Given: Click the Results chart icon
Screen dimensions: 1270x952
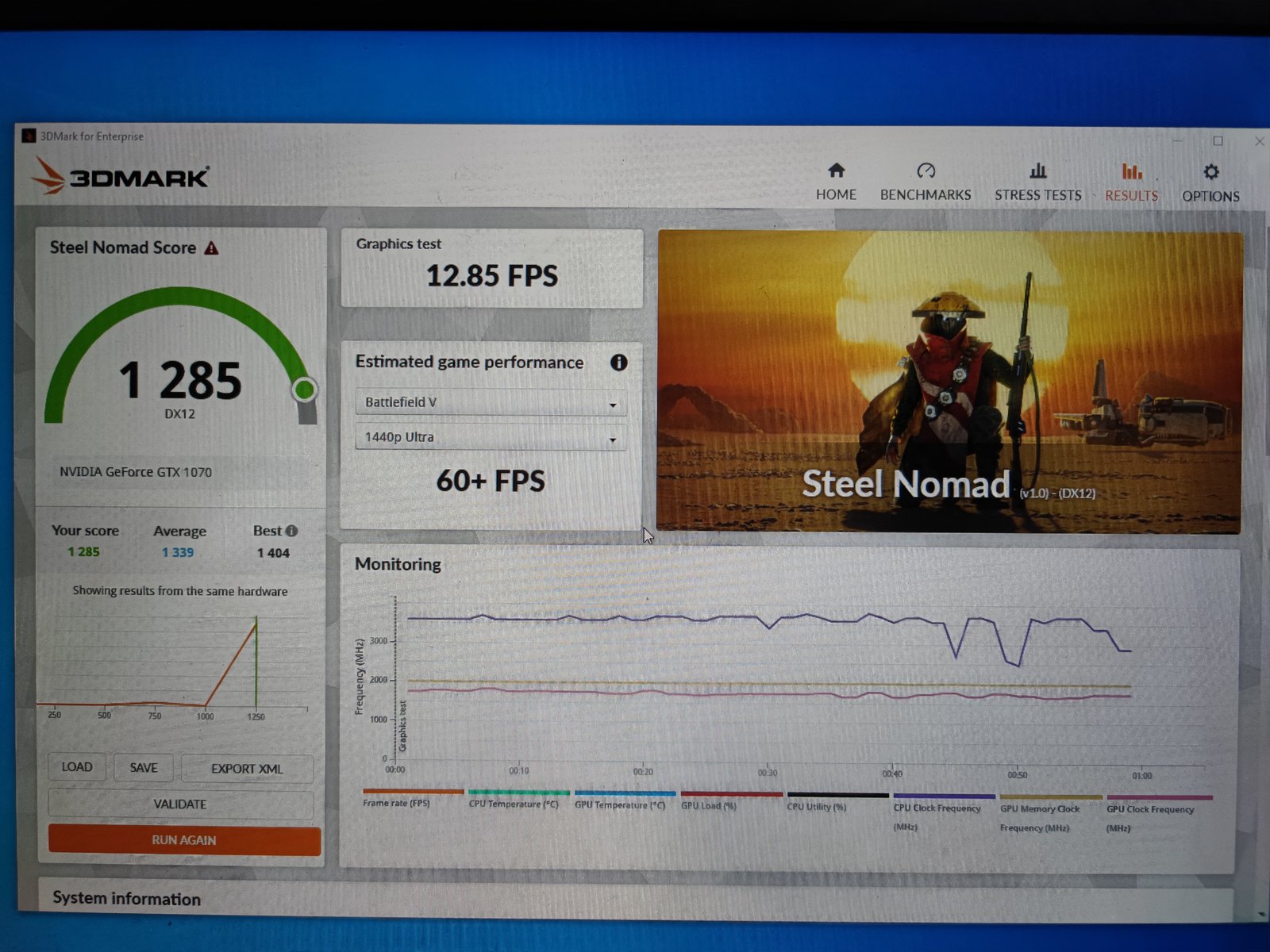Looking at the screenshot, I should click(x=1132, y=171).
